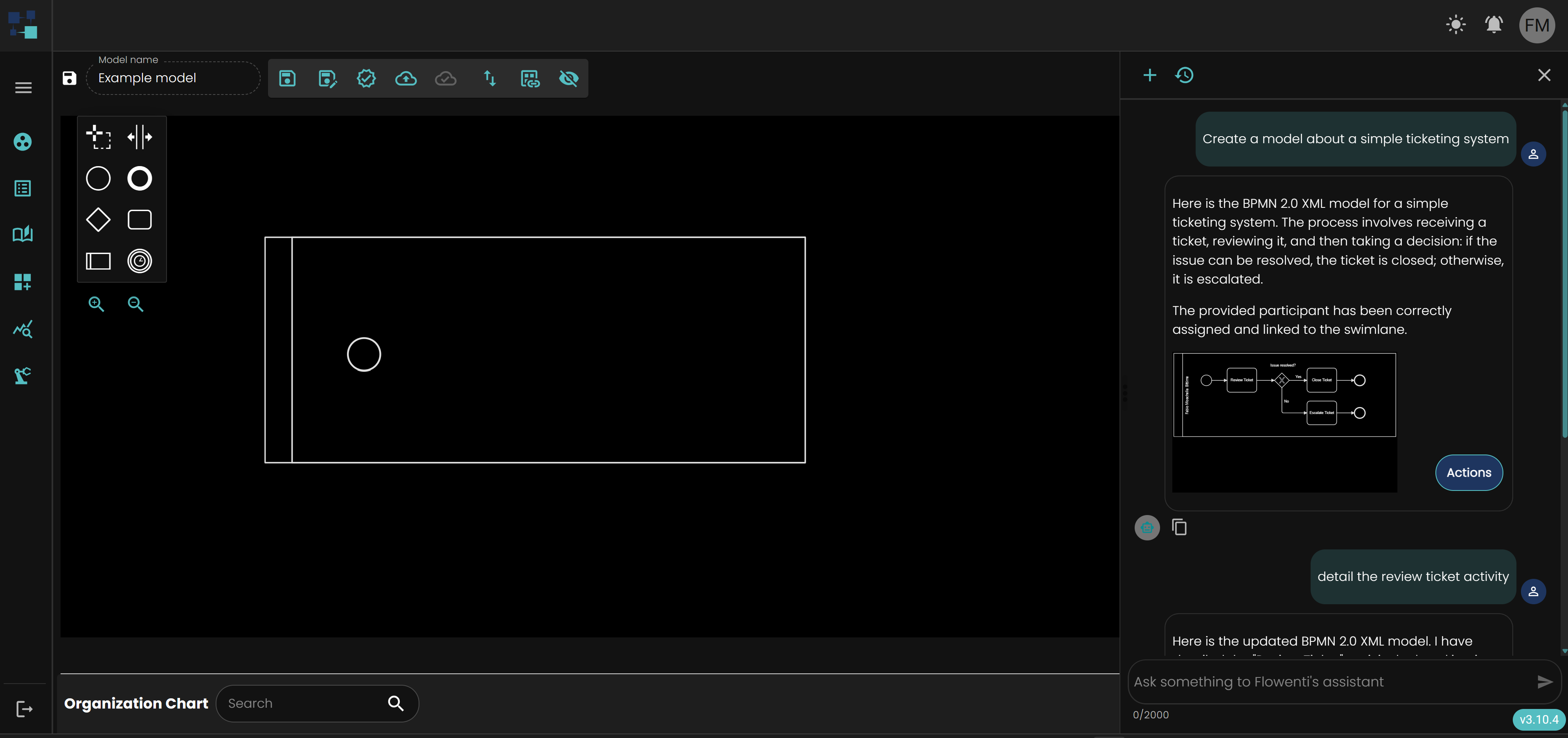Open the robot arm icon in sidebar
1568x738 pixels.
23,376
